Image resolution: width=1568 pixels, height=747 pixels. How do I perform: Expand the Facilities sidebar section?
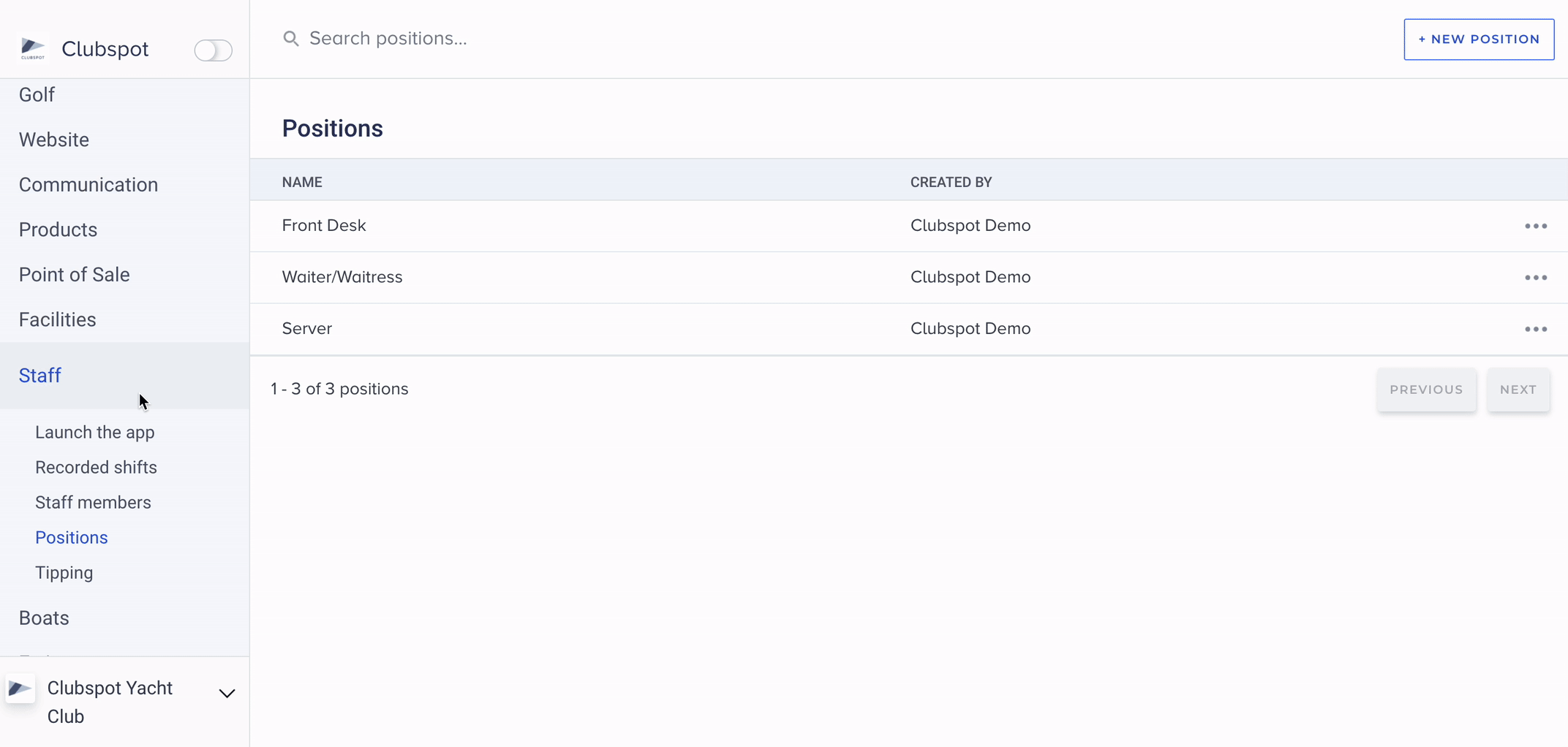(x=58, y=320)
